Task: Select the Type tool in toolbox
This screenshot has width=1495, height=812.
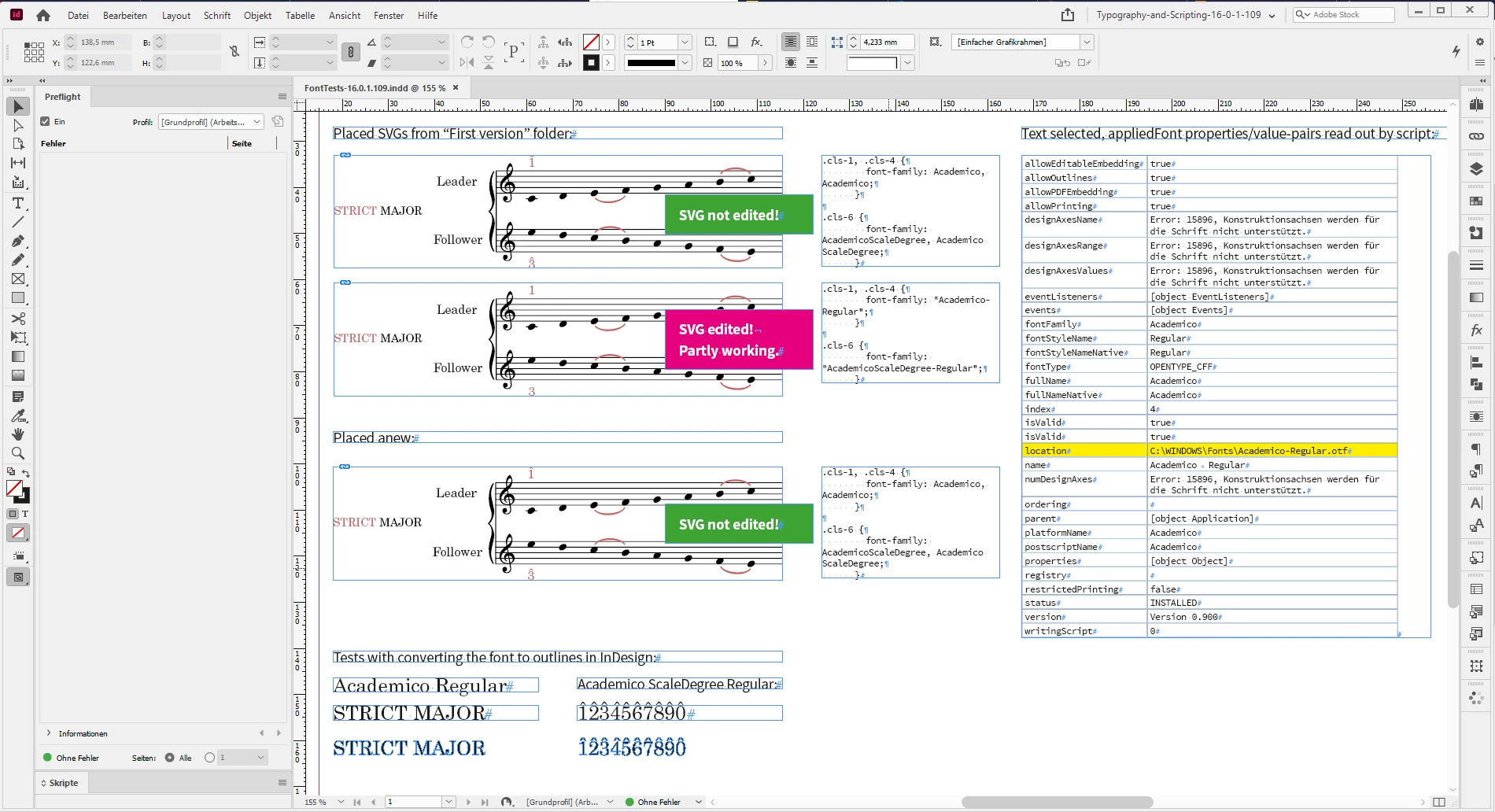Action: (18, 203)
